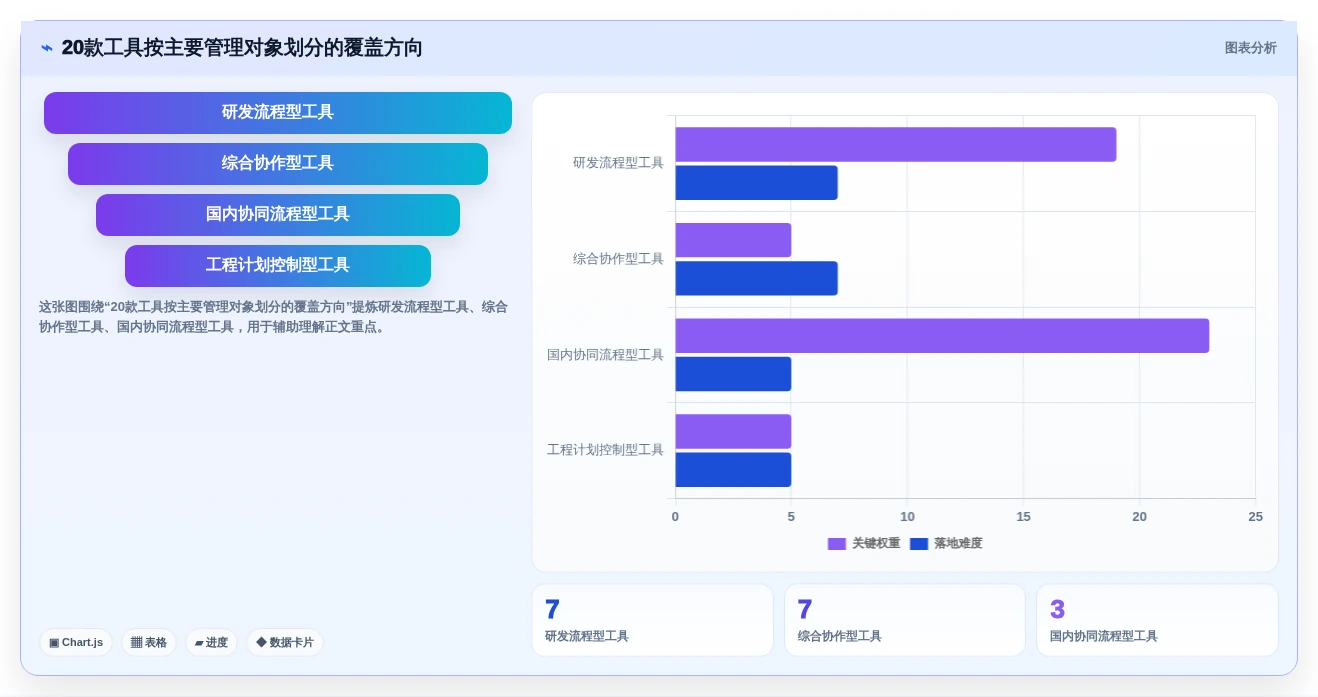Click the x-axis tick label 15
The image size is (1318, 697).
[x=1023, y=517]
